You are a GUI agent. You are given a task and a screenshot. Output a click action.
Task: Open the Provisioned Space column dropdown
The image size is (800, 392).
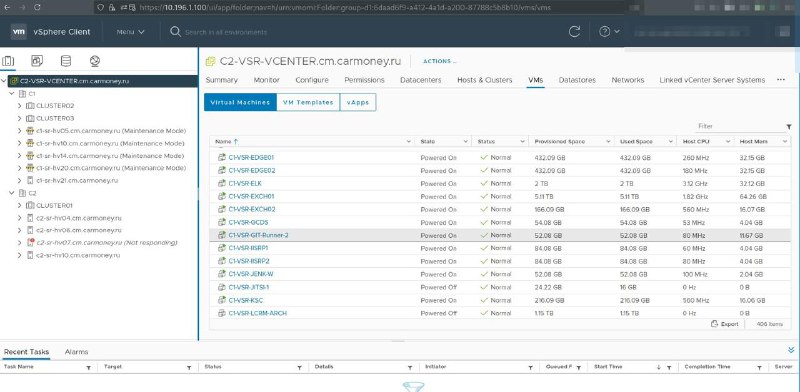tap(608, 141)
